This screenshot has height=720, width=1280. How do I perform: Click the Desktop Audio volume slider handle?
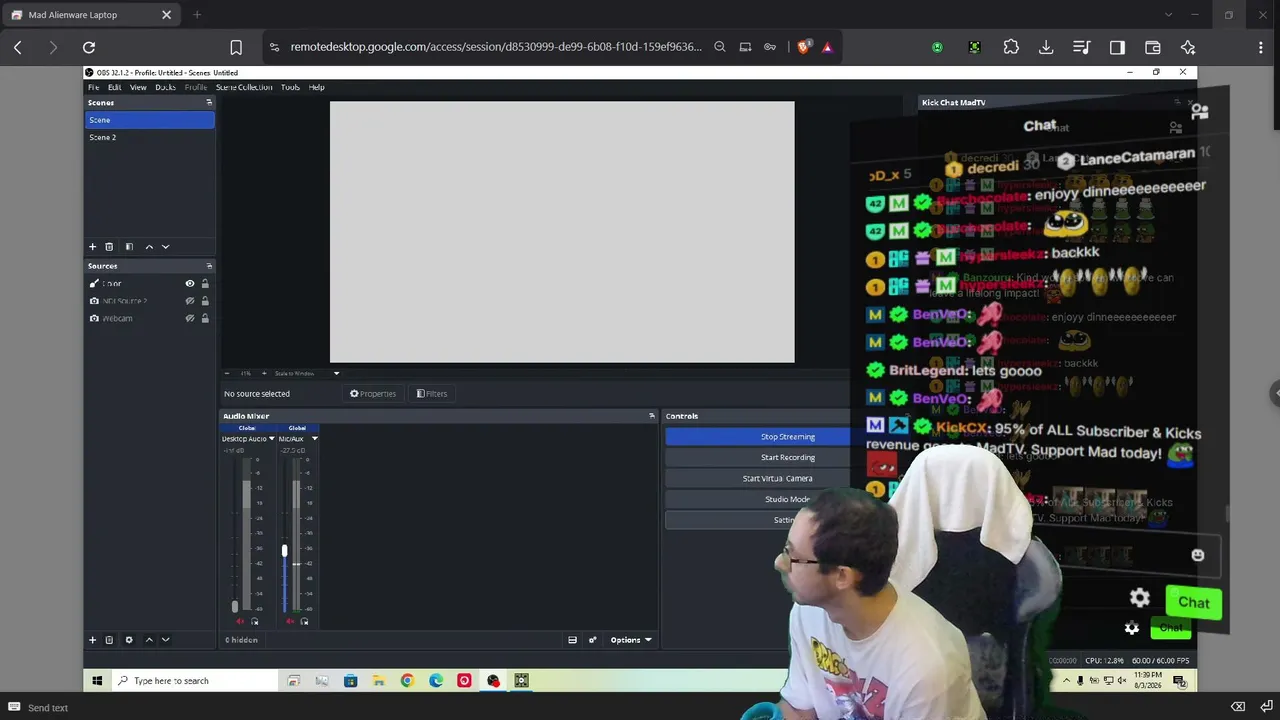235,606
